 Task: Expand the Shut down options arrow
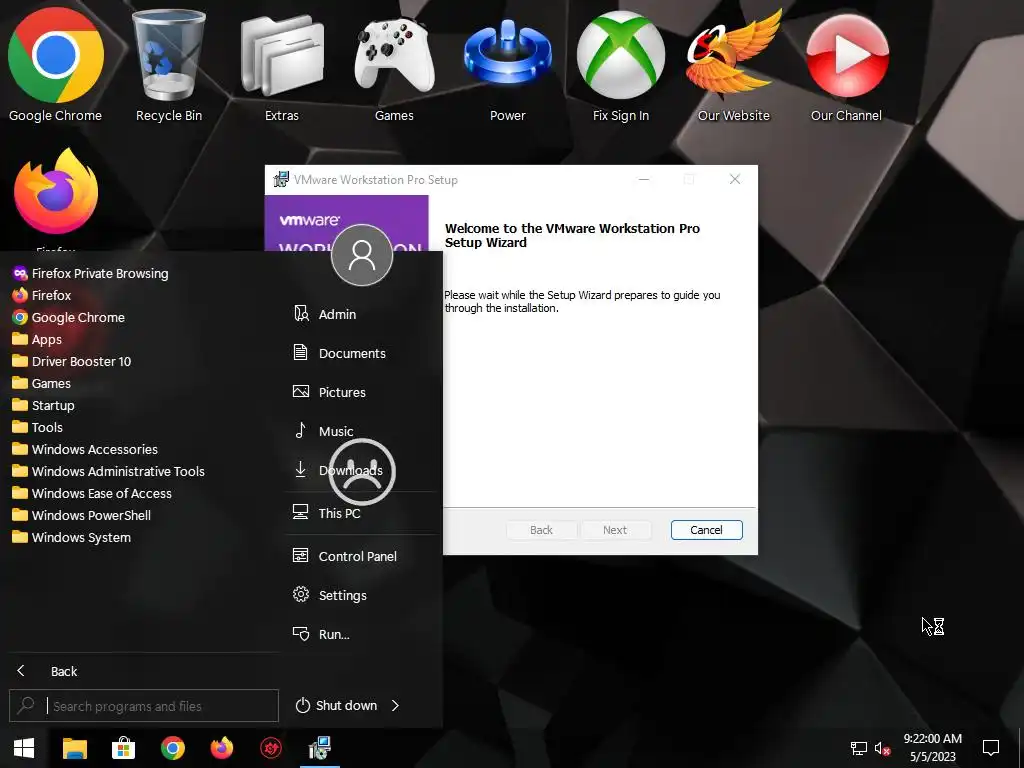point(395,705)
